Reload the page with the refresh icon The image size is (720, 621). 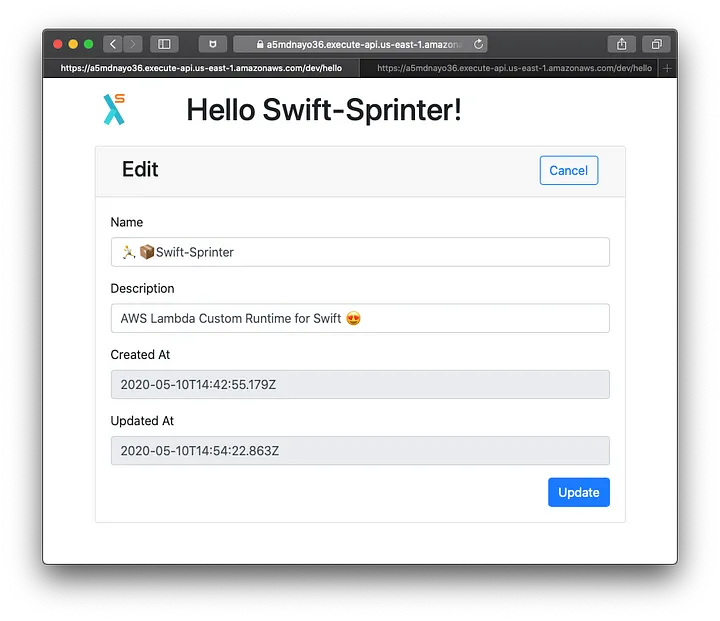[x=478, y=44]
